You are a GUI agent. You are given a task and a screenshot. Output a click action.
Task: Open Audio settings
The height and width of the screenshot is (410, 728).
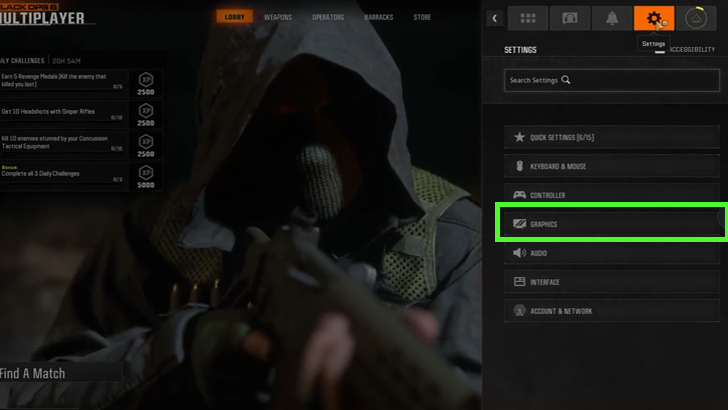(x=612, y=253)
